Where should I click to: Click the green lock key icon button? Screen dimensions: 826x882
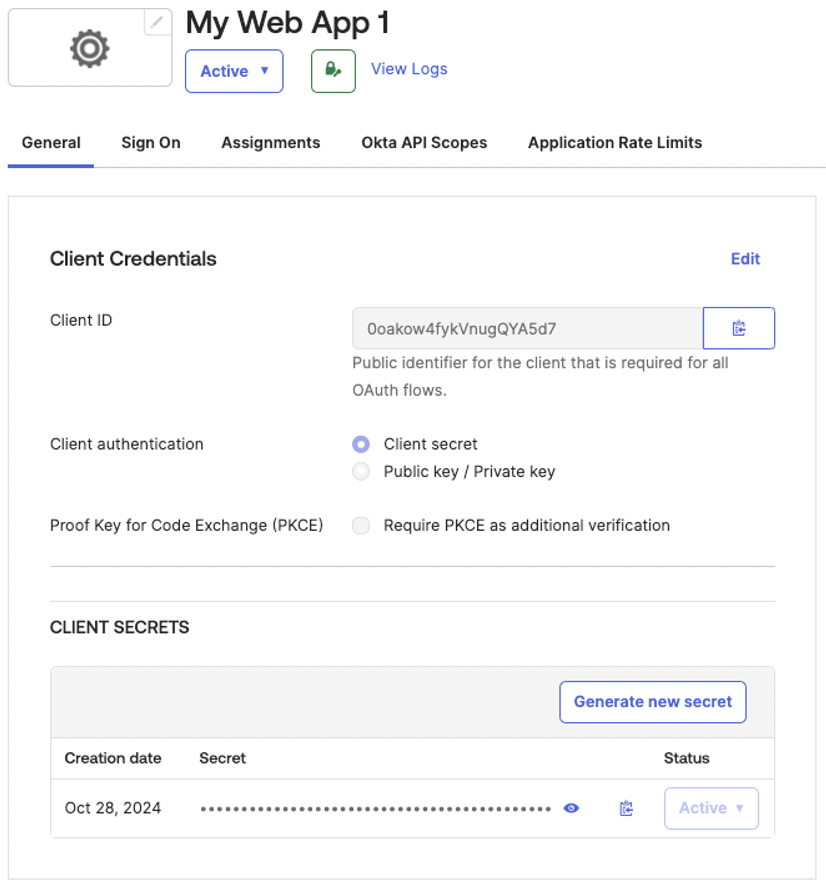(333, 71)
